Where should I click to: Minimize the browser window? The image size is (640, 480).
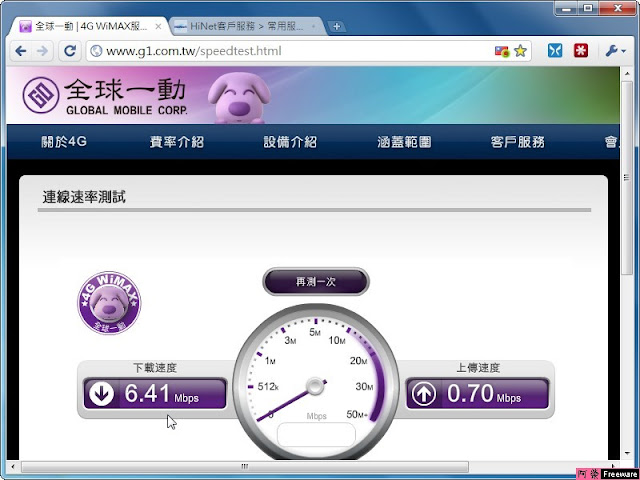[566, 8]
